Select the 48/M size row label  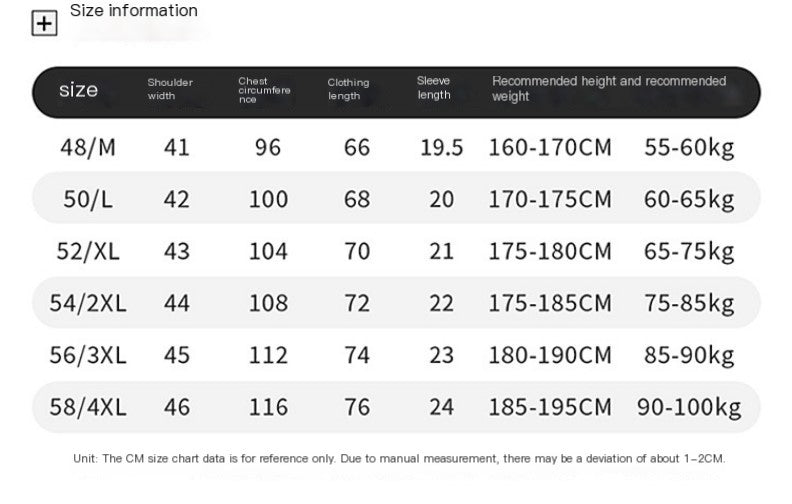[88, 148]
